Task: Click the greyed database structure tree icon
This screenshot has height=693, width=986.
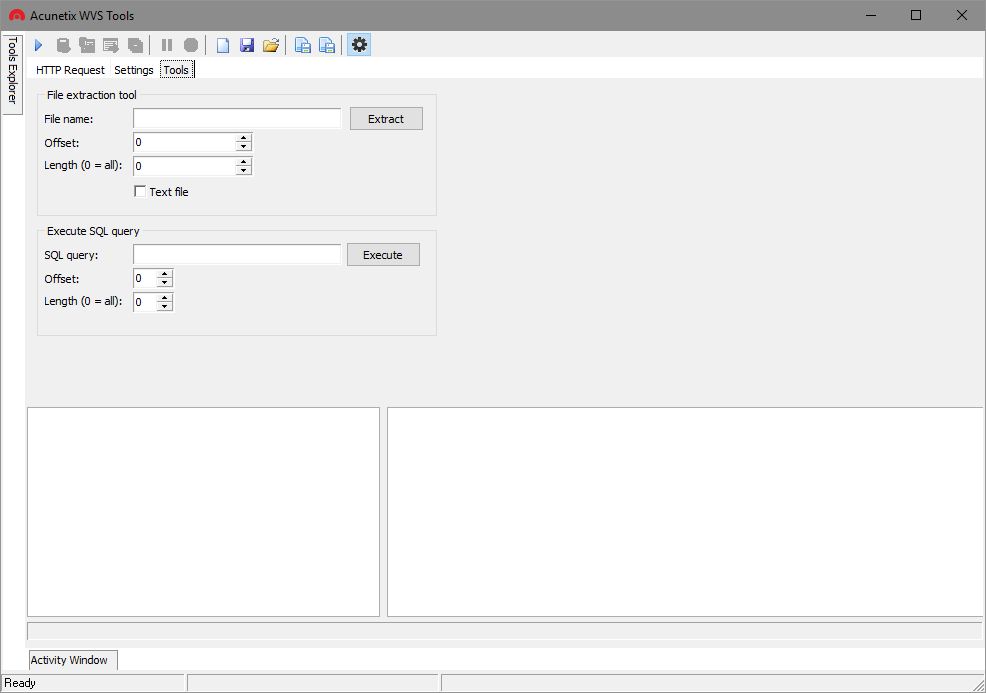Action: 87,45
